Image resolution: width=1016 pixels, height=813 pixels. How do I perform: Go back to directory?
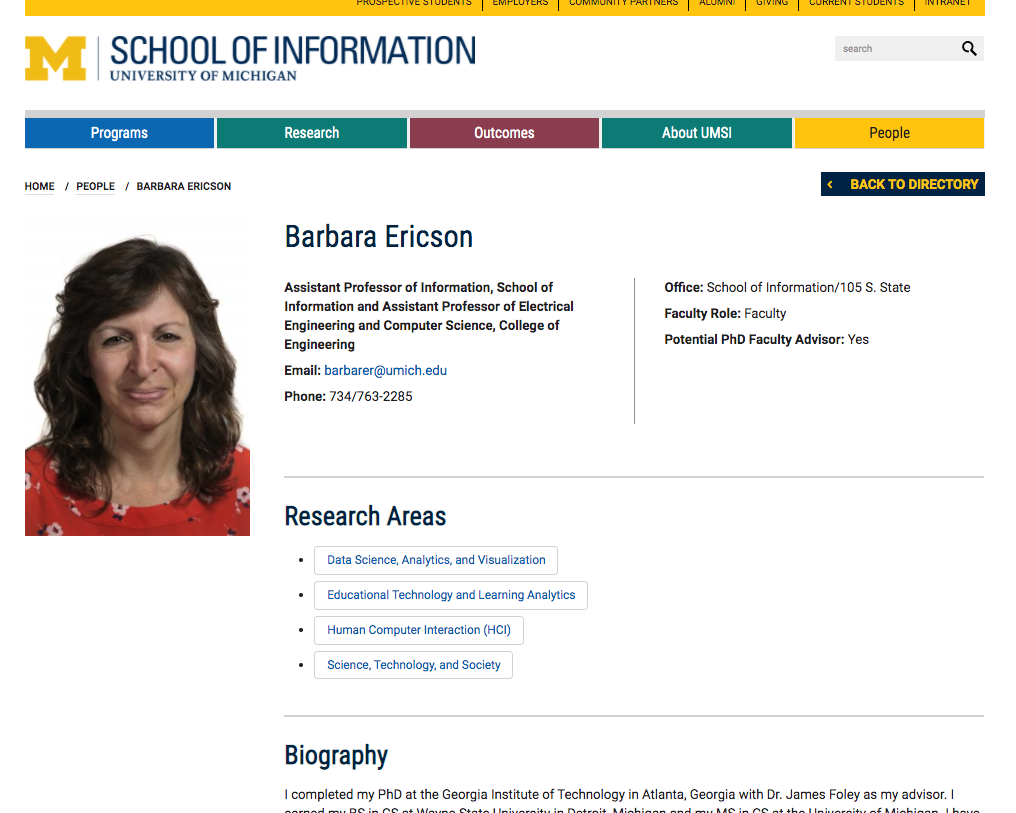click(903, 184)
